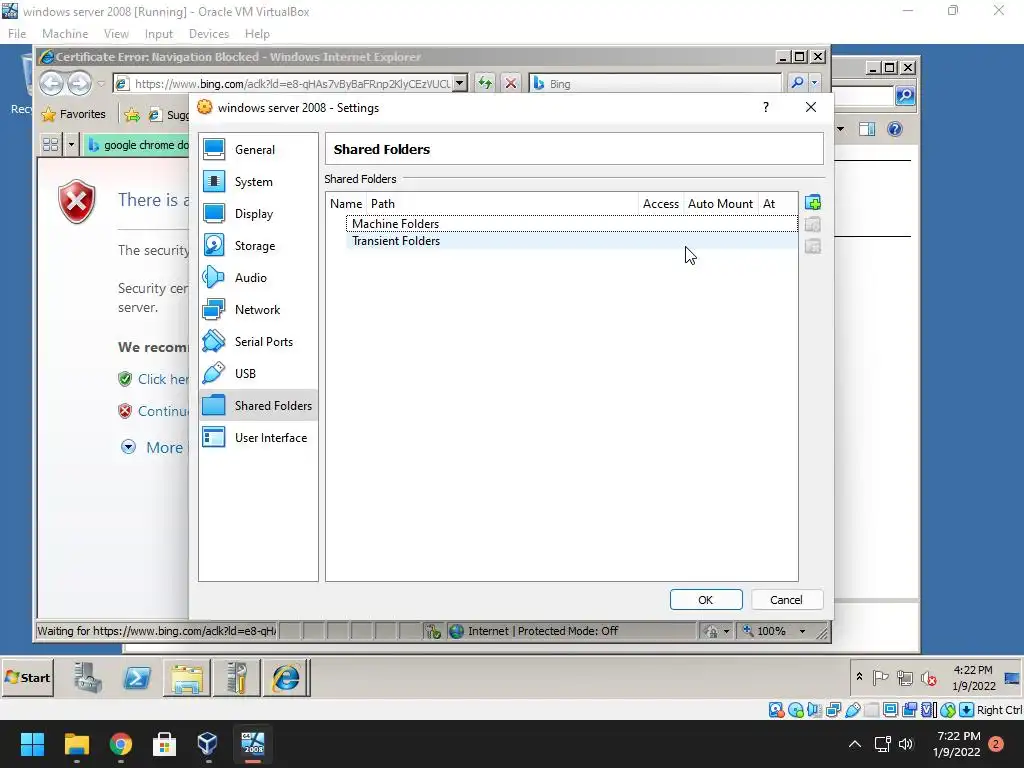Click the shared folders status icon in status bar

(871, 710)
